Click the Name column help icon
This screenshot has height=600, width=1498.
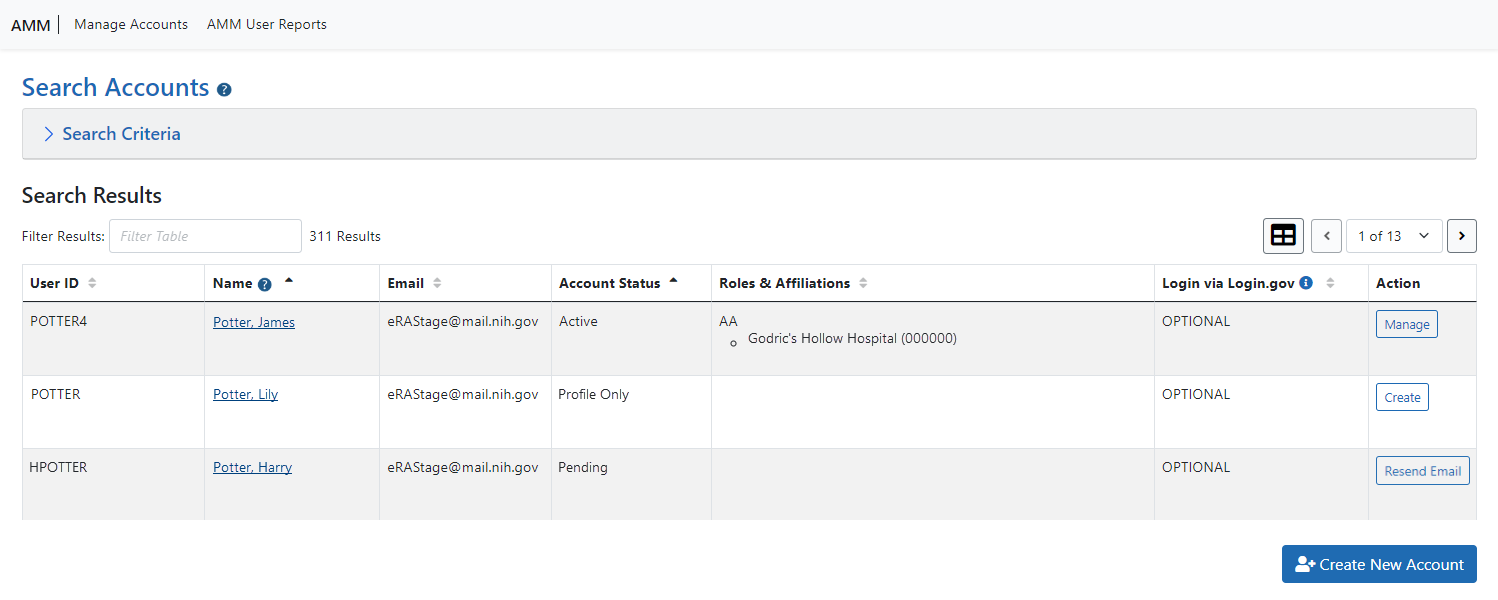click(264, 284)
